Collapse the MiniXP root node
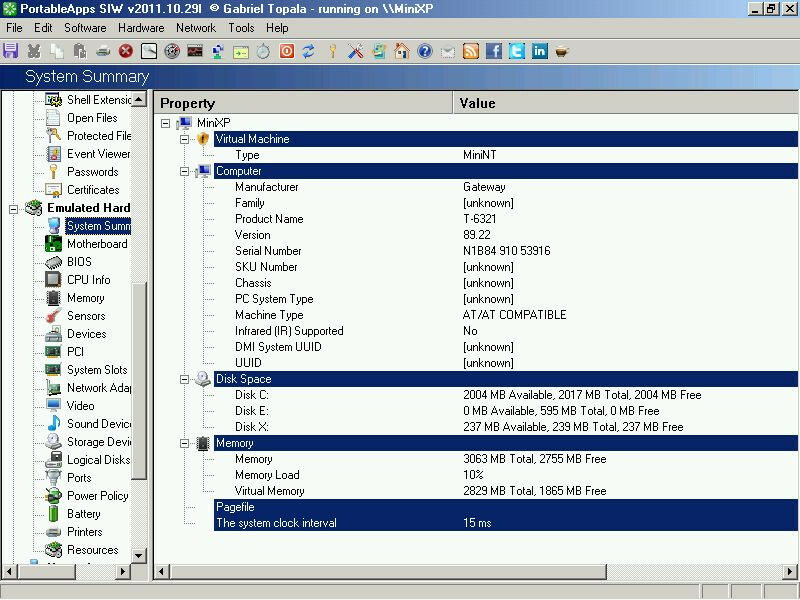800x600 pixels. [x=165, y=123]
